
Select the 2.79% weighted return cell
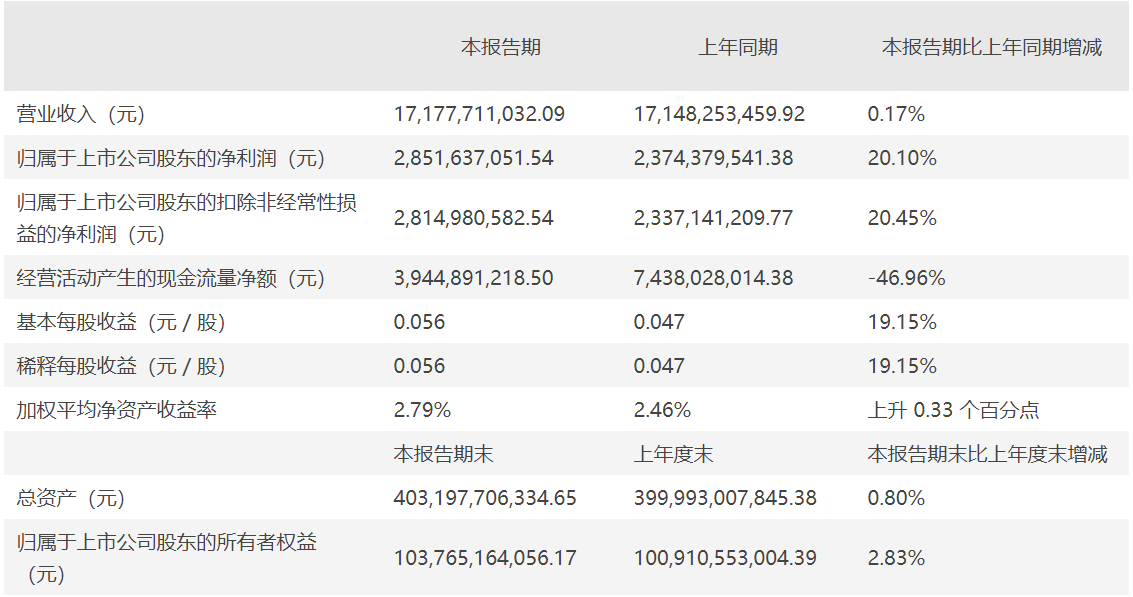point(422,411)
